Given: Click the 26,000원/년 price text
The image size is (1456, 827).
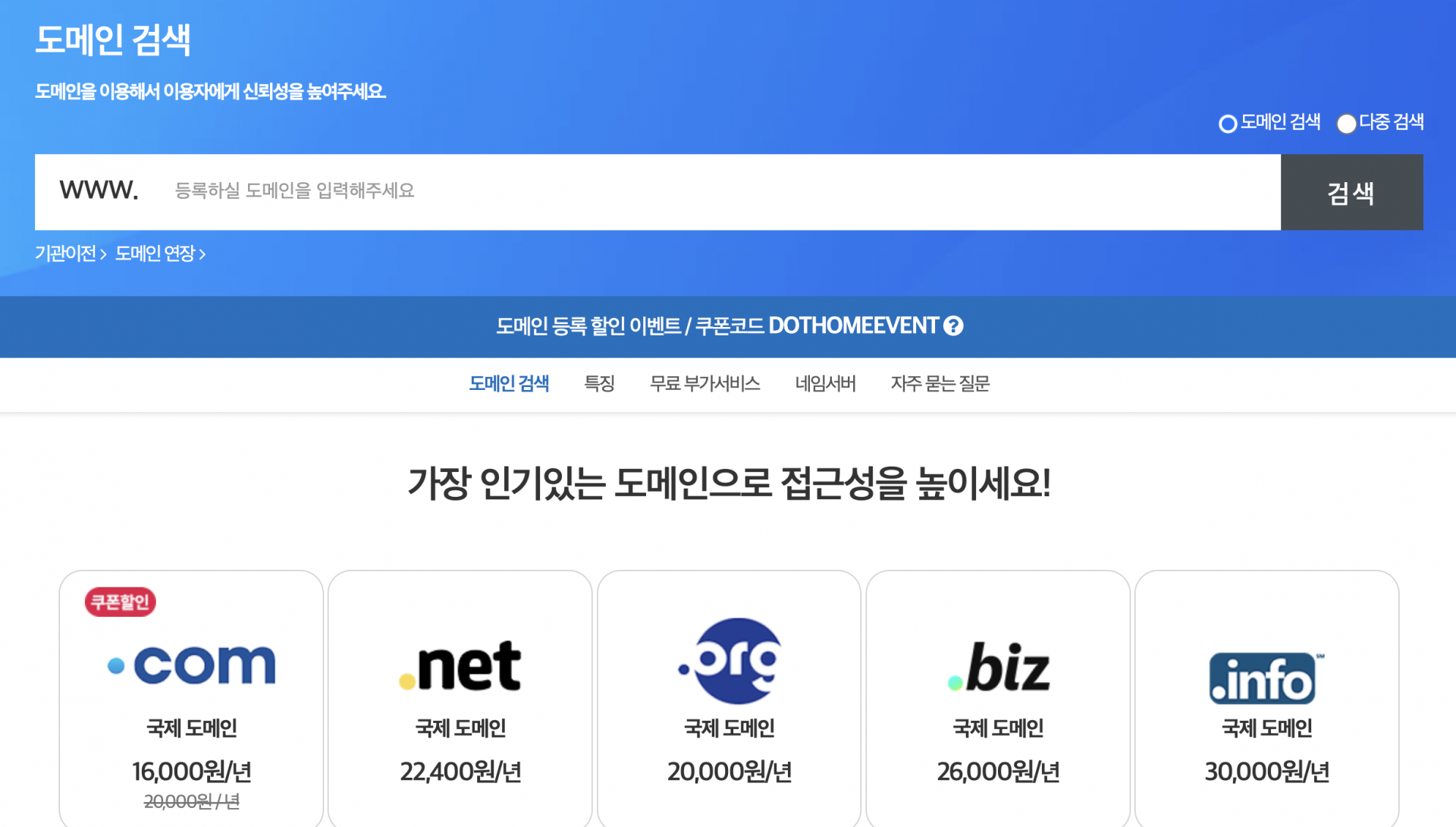Looking at the screenshot, I should tap(998, 772).
